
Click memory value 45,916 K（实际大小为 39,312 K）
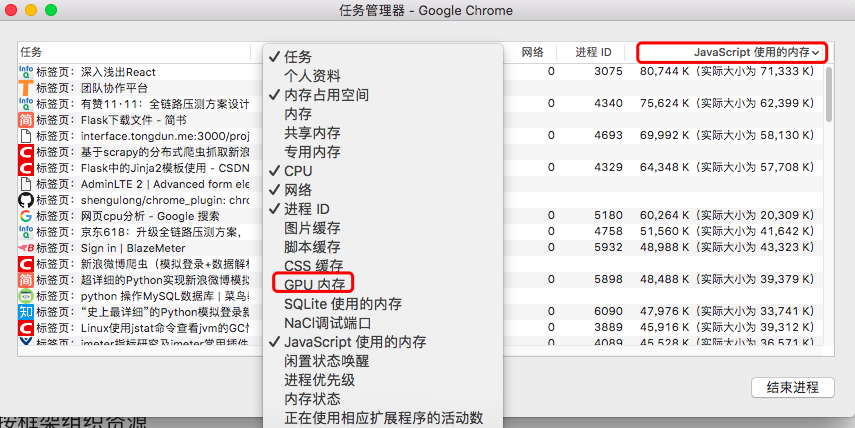[x=727, y=327]
